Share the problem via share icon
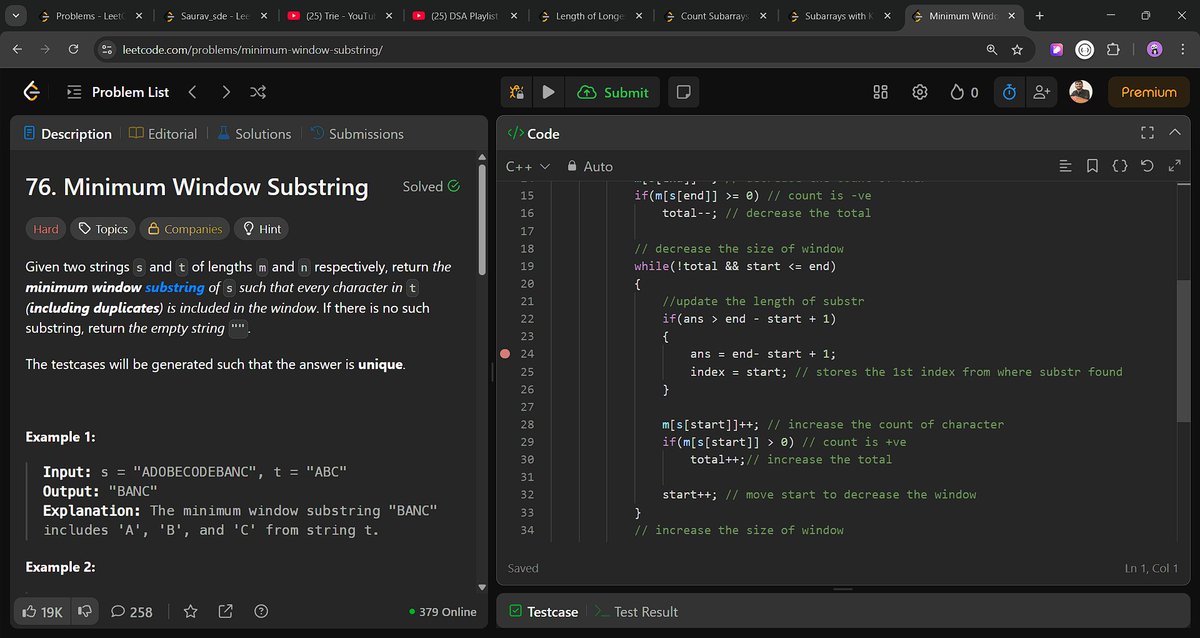 click(x=226, y=611)
